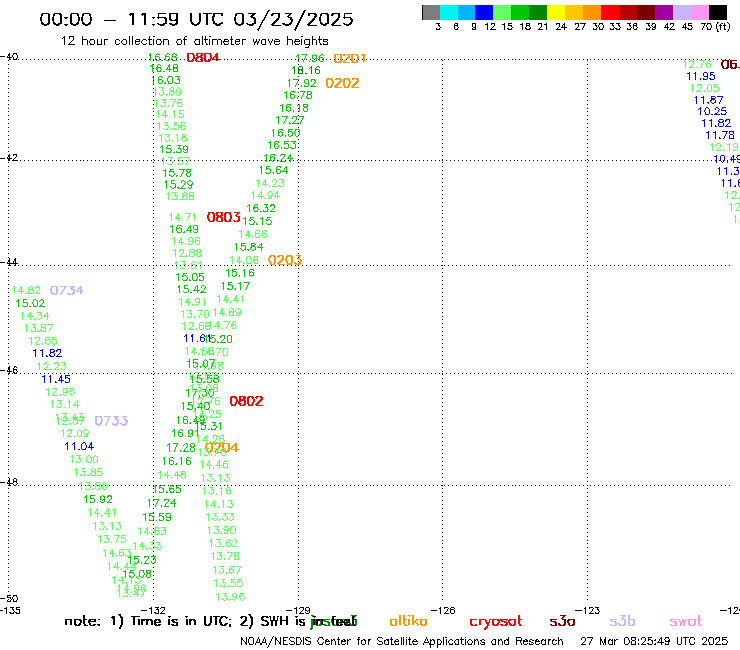Click the 15.84 wave height value
The image size is (740, 650).
point(249,247)
